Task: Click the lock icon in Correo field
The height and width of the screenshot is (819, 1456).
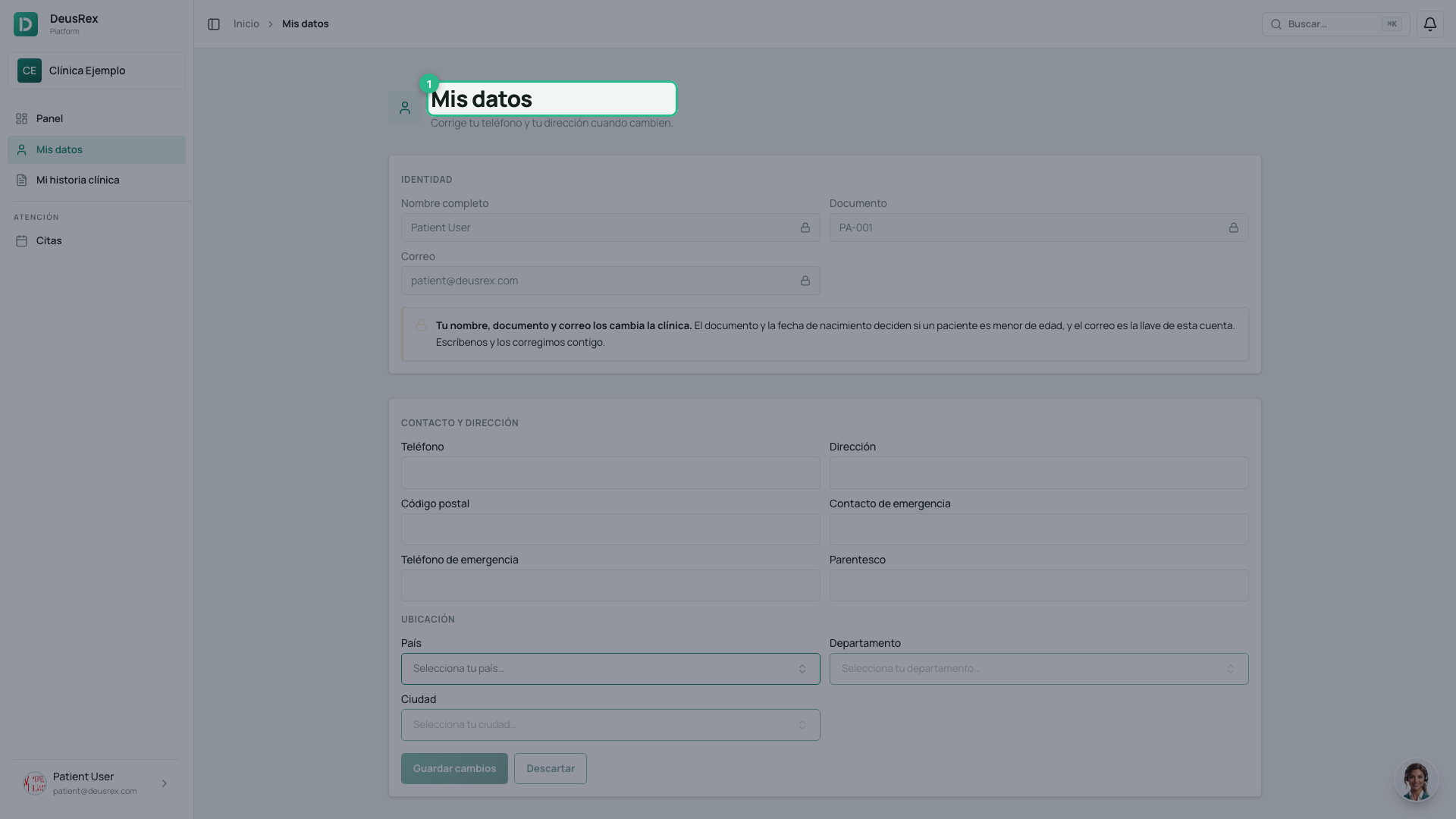Action: coord(805,281)
